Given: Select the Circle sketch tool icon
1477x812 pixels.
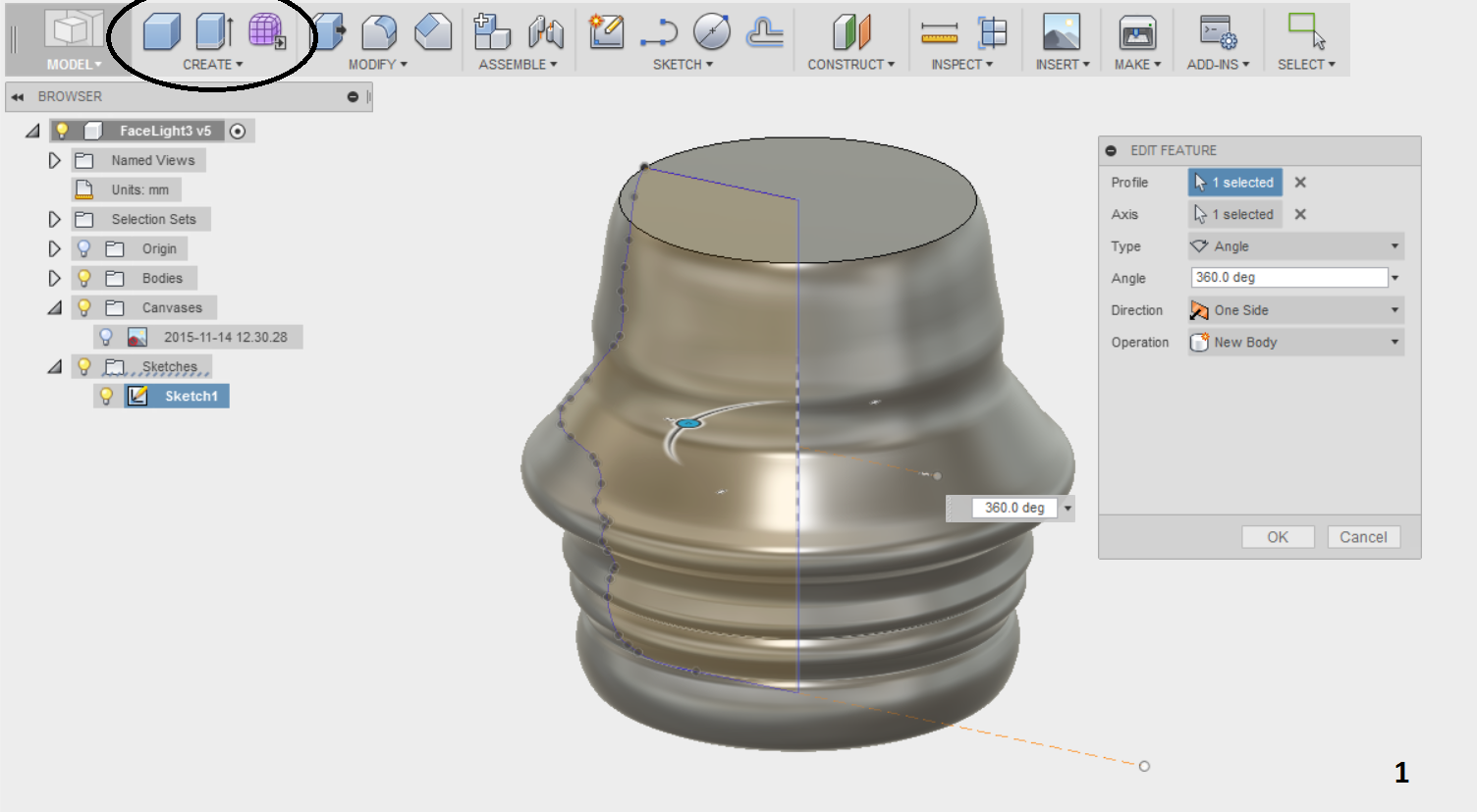Looking at the screenshot, I should (711, 31).
